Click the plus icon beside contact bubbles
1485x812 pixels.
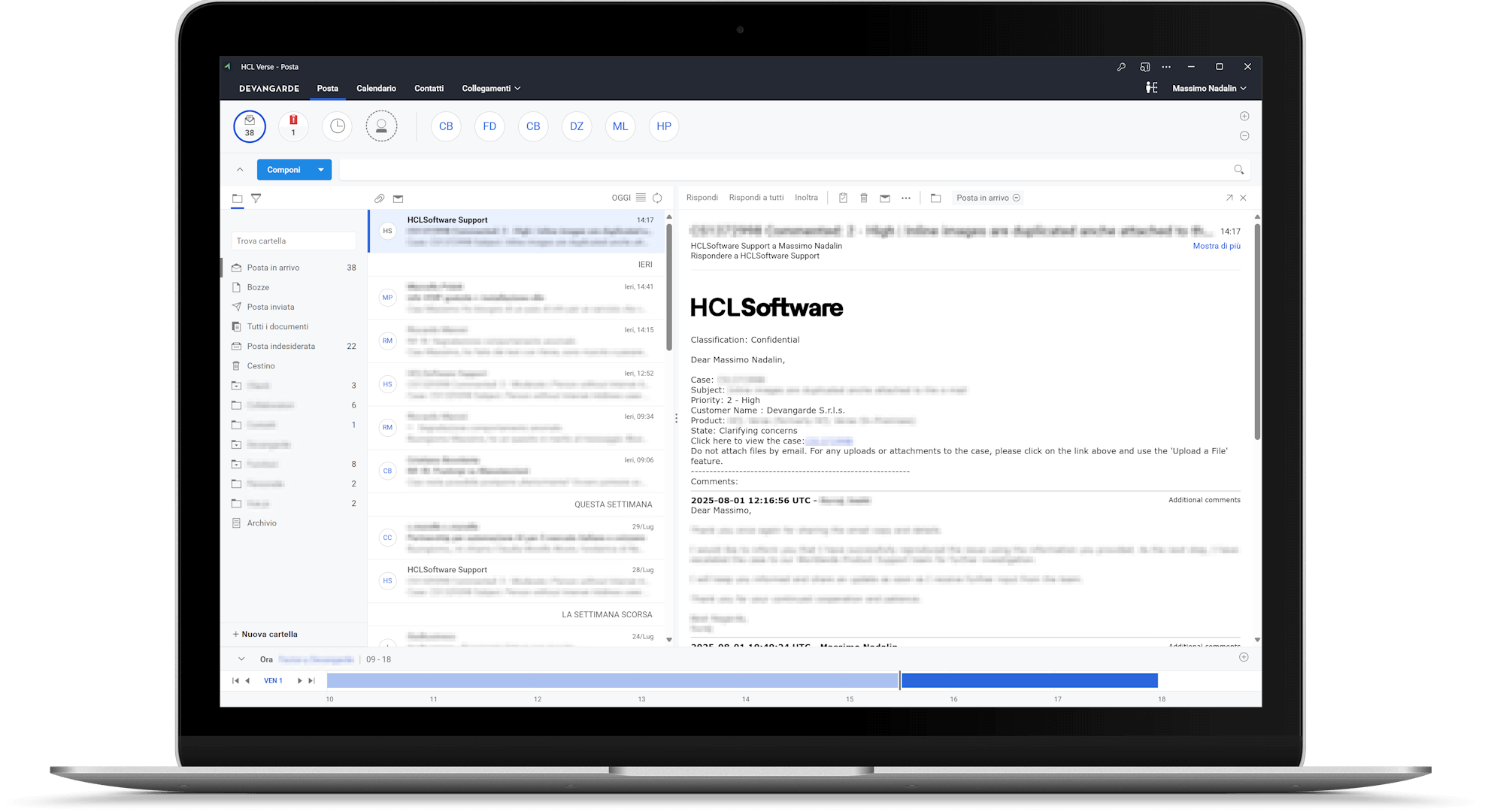[x=1244, y=117]
